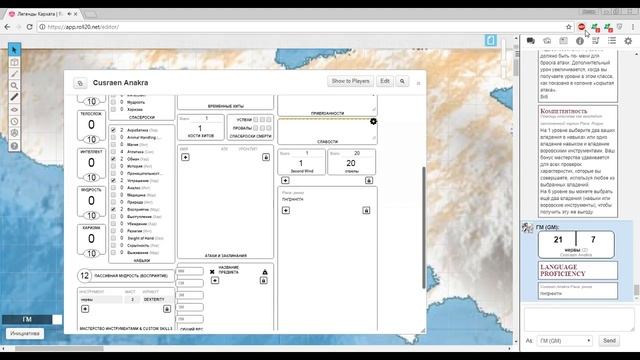The width and height of the screenshot is (640, 360).
Task: Tick Атлетика skill proficiency checkbox
Action: pyautogui.click(x=113, y=152)
